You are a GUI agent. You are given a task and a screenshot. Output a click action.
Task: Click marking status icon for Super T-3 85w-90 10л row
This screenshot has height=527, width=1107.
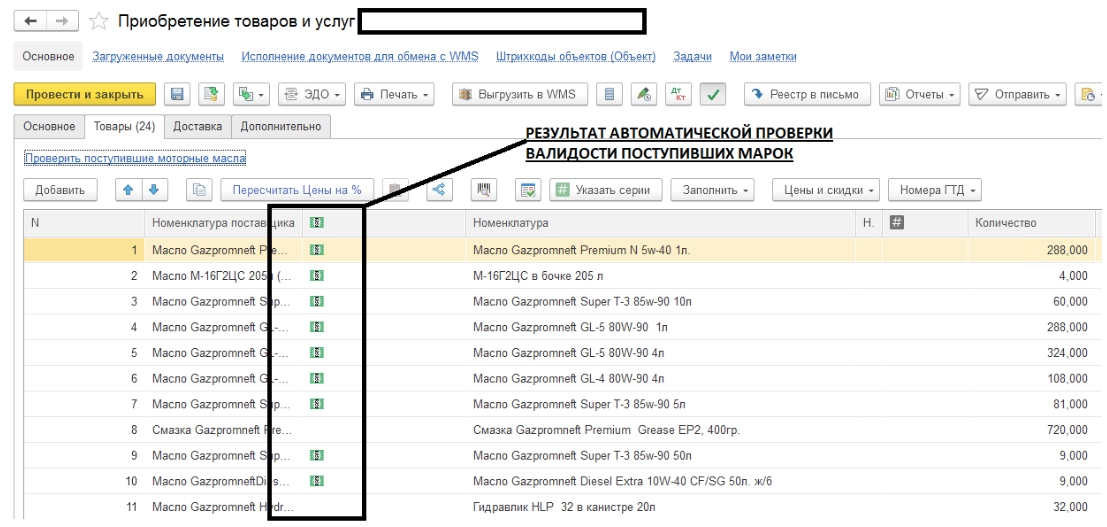[317, 301]
